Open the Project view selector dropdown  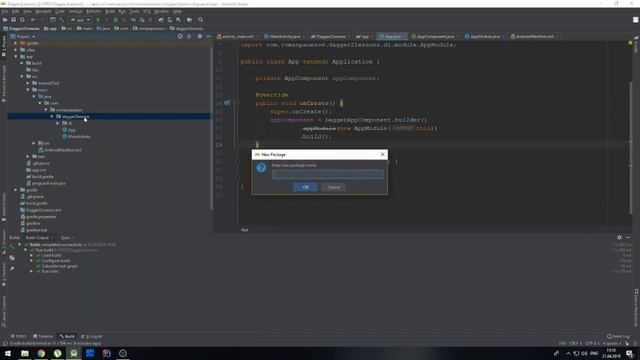24,36
